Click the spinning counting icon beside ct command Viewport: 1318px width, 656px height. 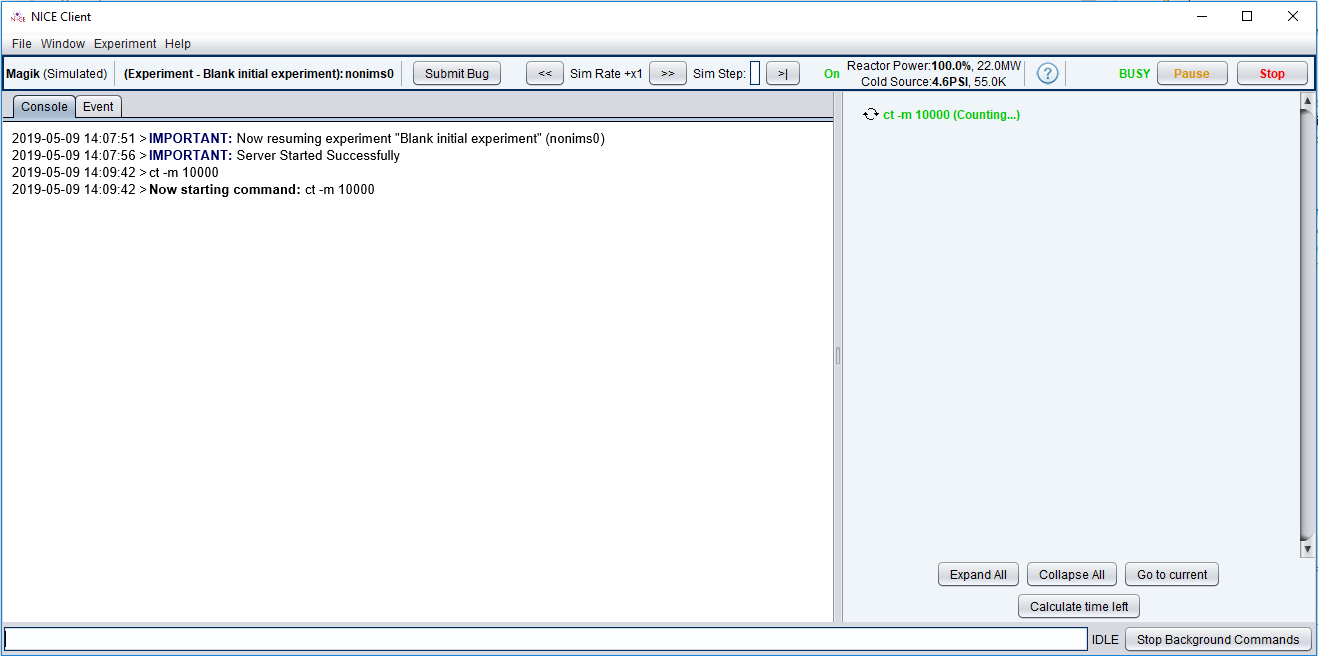pyautogui.click(x=870, y=115)
